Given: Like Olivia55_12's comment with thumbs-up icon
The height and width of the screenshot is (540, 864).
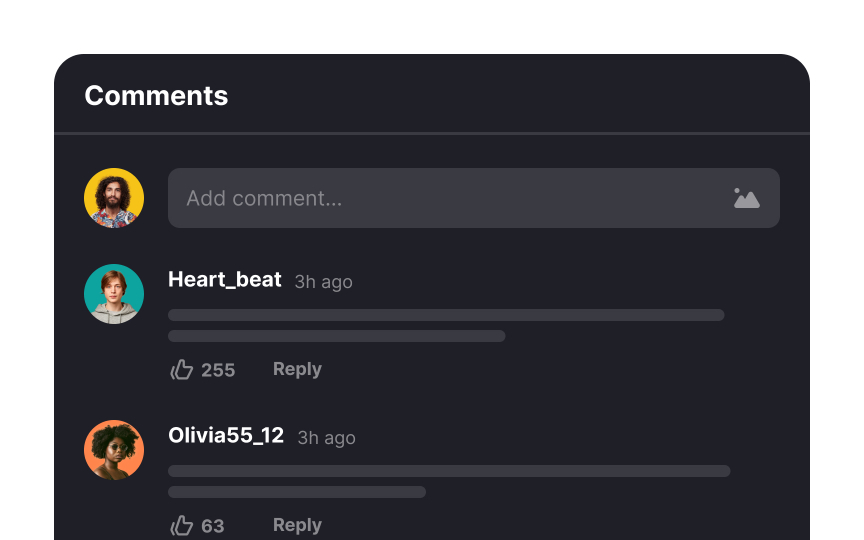Looking at the screenshot, I should 181,526.
